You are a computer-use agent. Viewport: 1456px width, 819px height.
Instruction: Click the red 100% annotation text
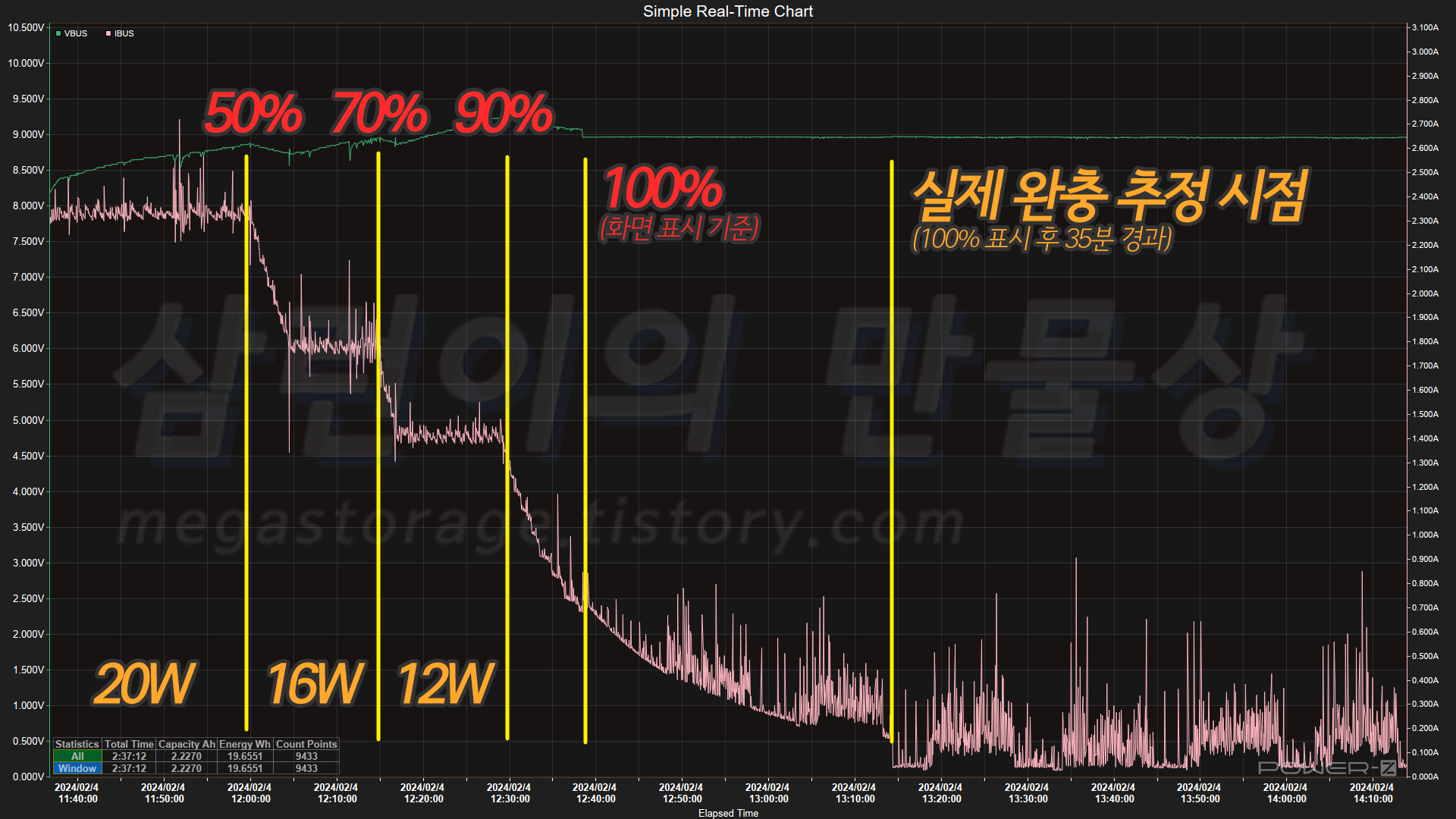click(663, 189)
